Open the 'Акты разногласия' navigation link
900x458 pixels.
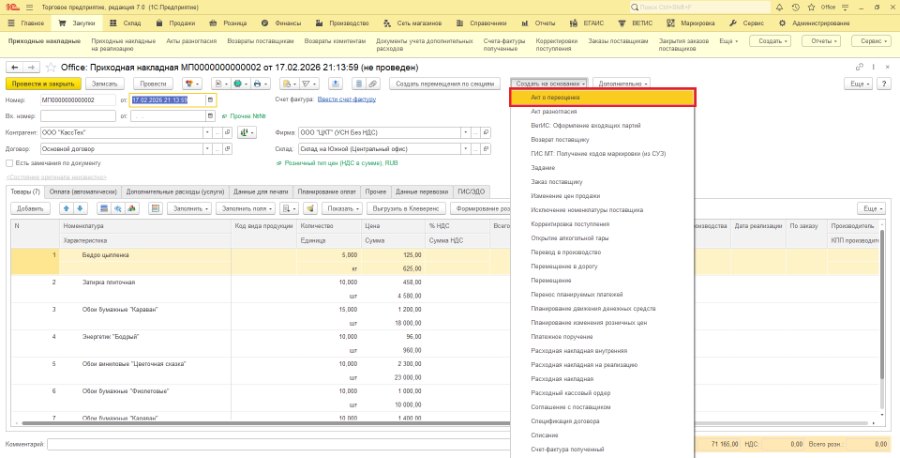point(191,41)
